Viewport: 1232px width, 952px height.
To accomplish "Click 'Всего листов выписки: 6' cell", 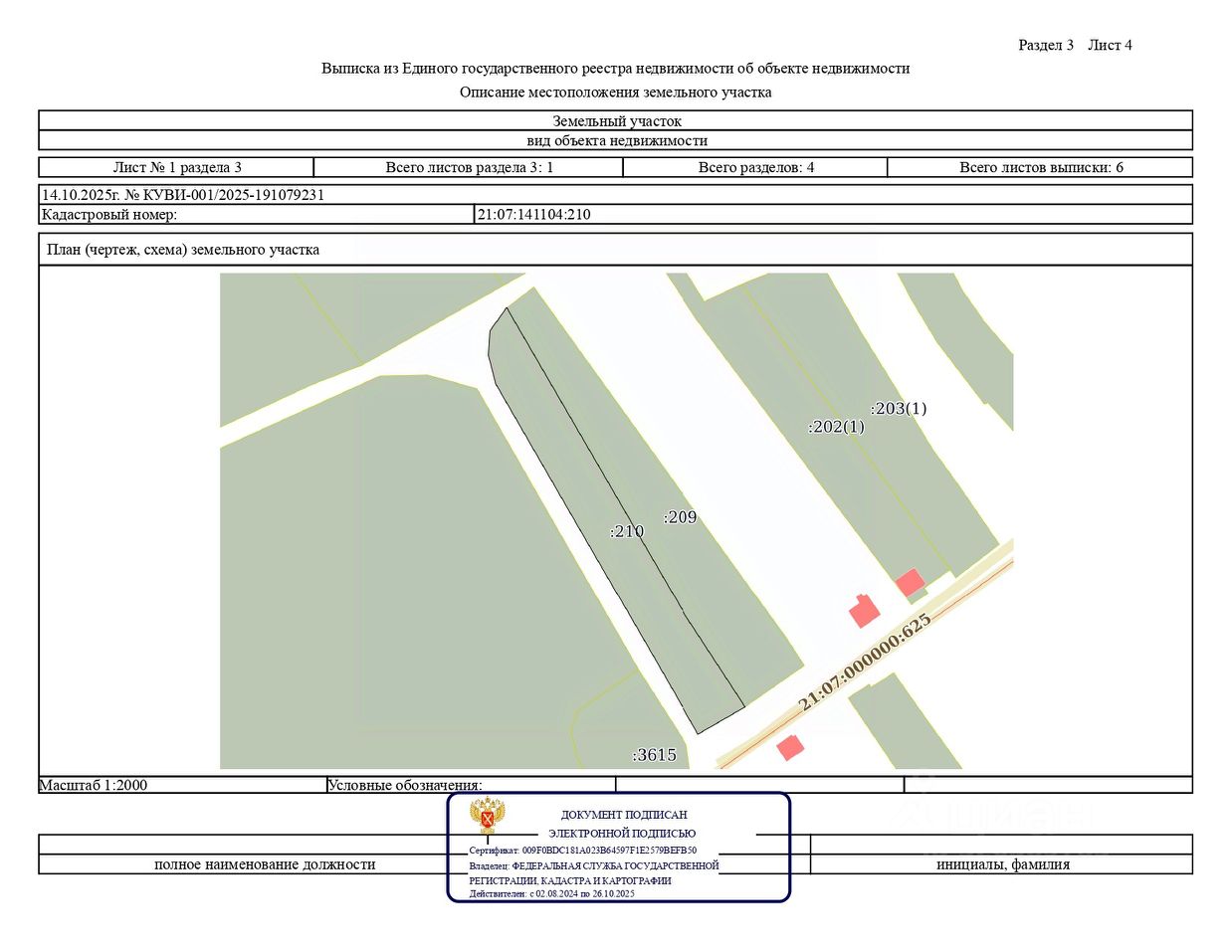I will pyautogui.click(x=1041, y=167).
